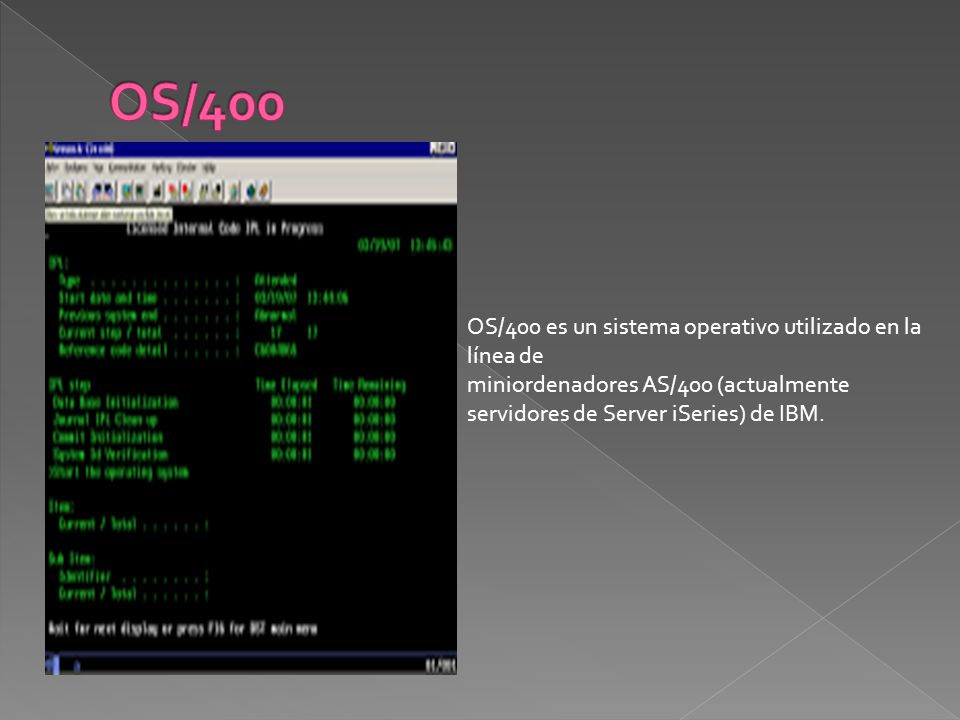This screenshot has width=960, height=720.
Task: Open the Comunicación menu in emulator window
Action: 127,167
